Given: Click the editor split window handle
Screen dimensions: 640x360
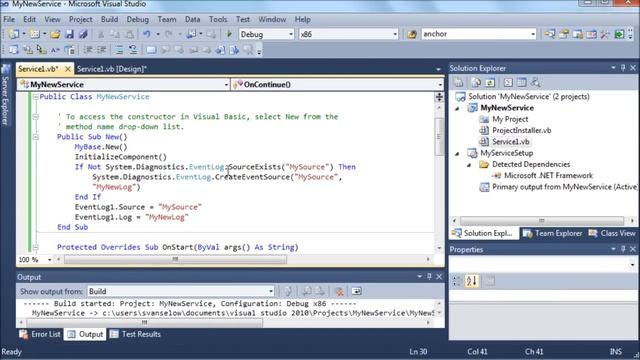Looking at the screenshot, I should tap(439, 97).
